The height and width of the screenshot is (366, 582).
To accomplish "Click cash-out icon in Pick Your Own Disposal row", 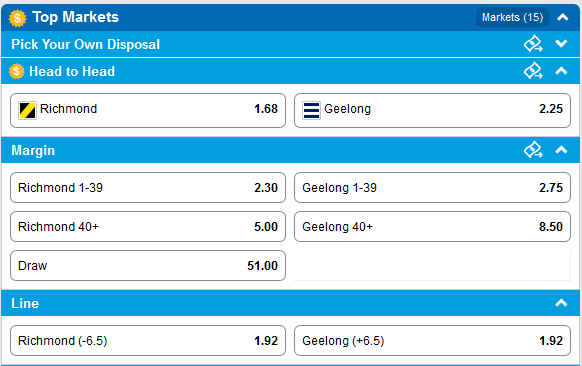I will [533, 44].
